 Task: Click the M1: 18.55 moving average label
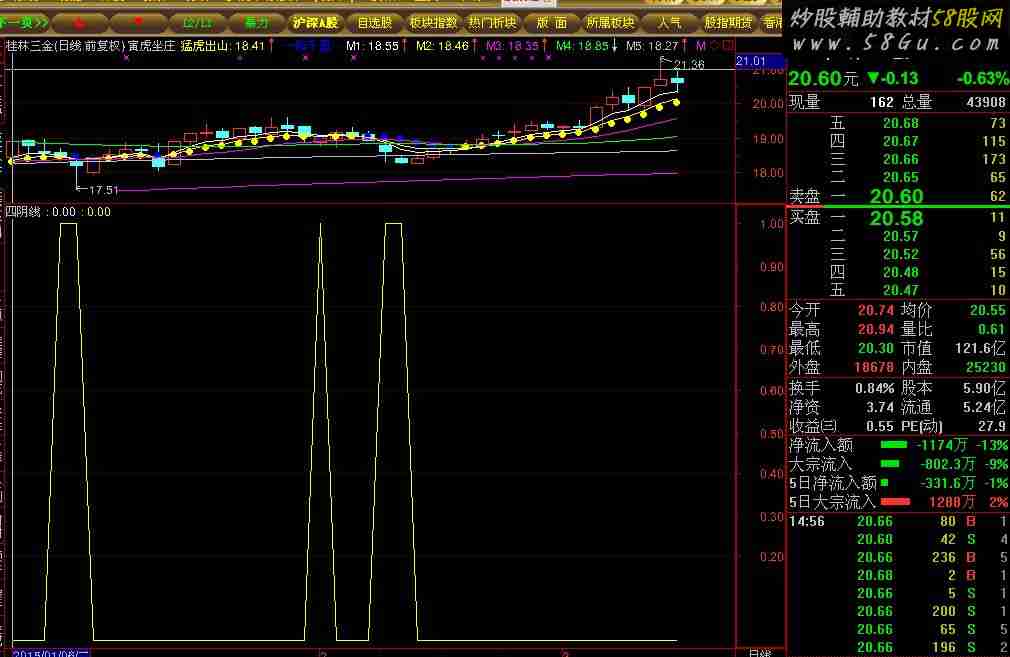(372, 46)
